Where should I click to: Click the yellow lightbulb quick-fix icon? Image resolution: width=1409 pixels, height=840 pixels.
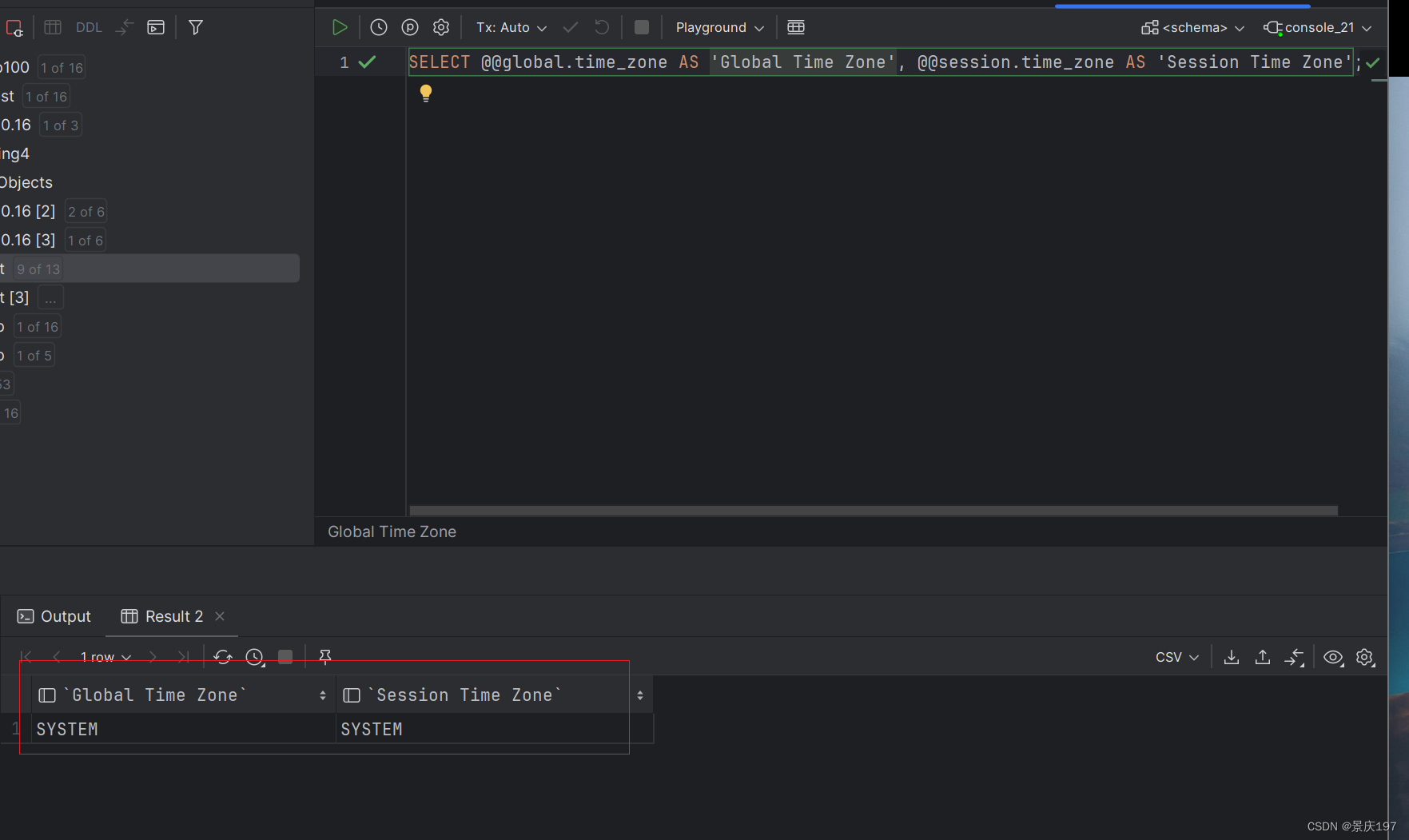point(426,93)
